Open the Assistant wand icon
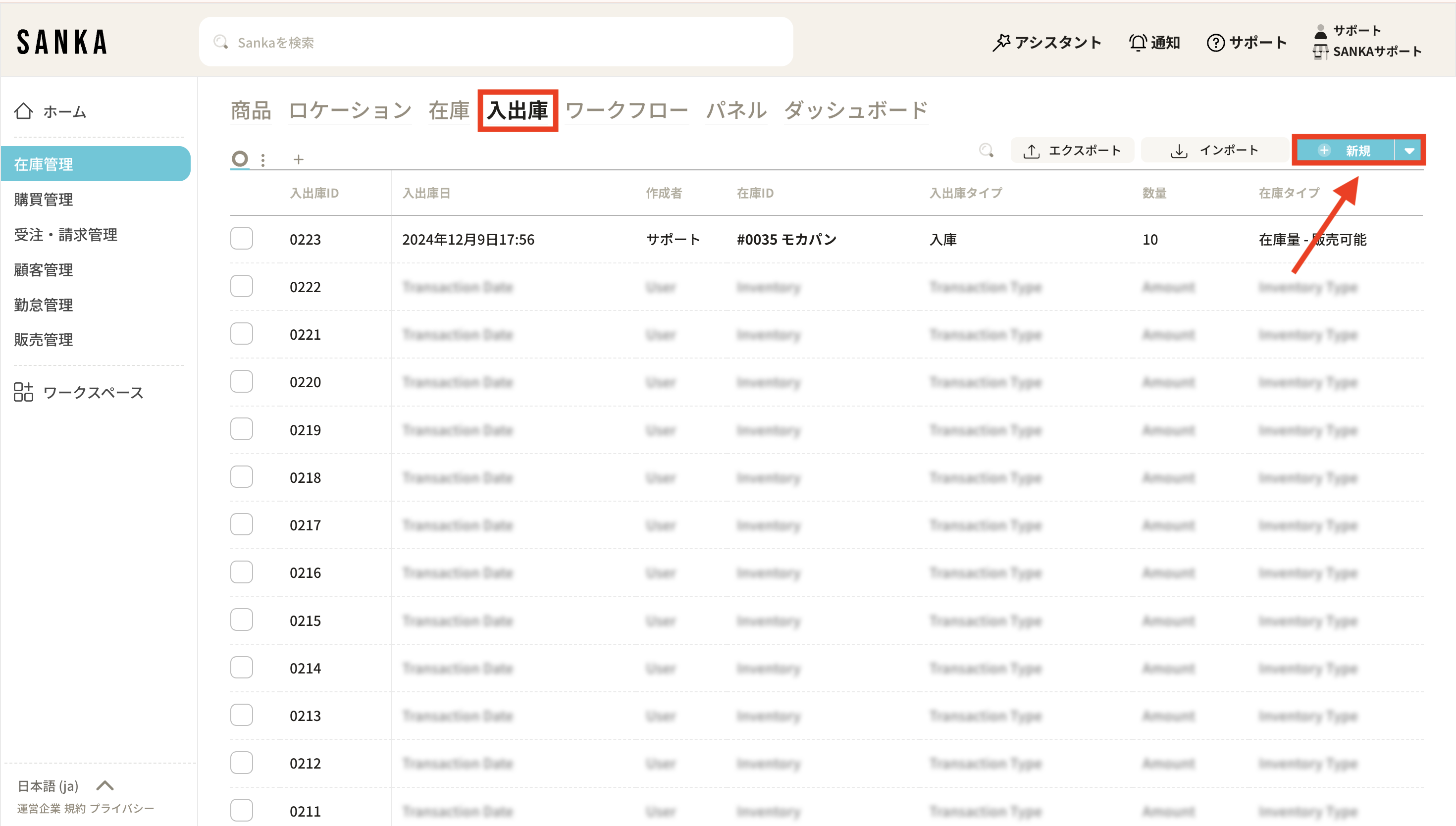This screenshot has height=826, width=1456. pyautogui.click(x=1001, y=43)
